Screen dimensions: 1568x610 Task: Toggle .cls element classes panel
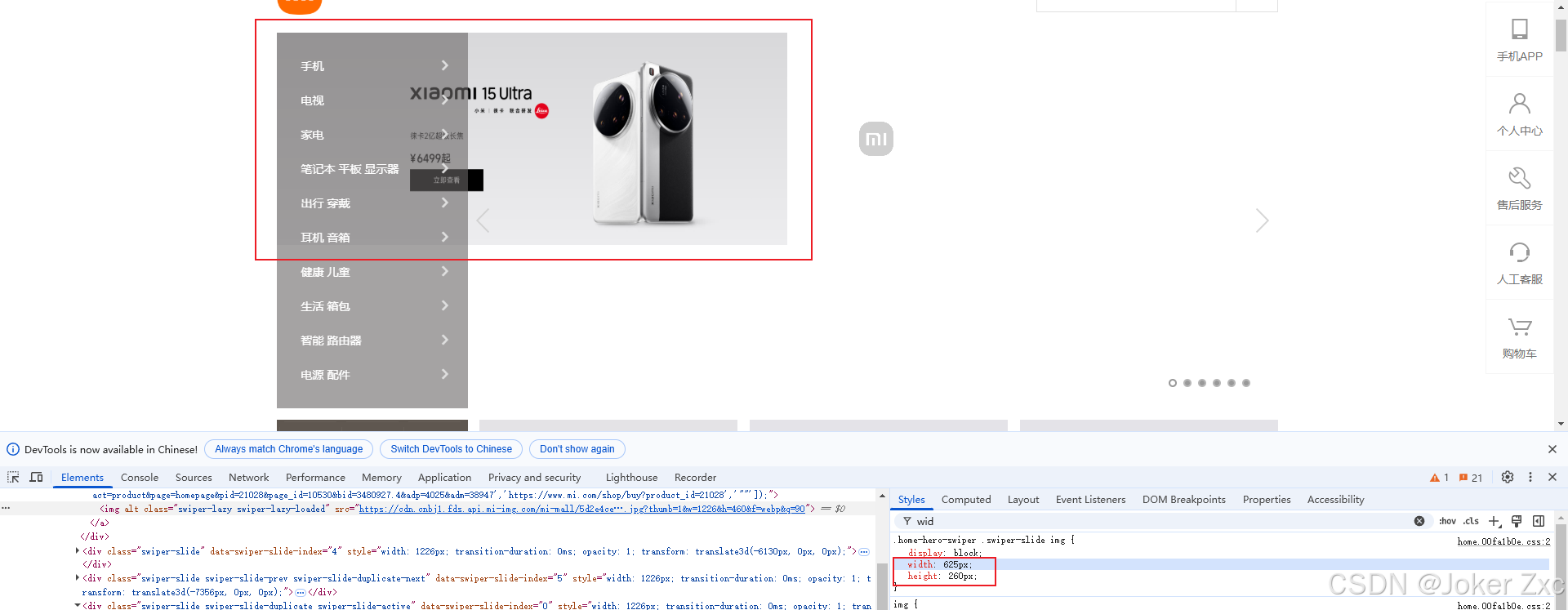point(1471,521)
